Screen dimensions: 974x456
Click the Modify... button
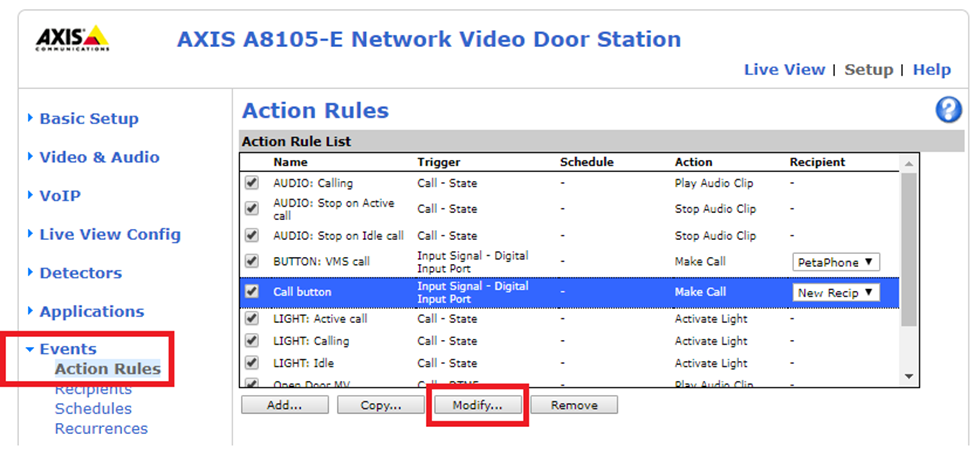476,405
